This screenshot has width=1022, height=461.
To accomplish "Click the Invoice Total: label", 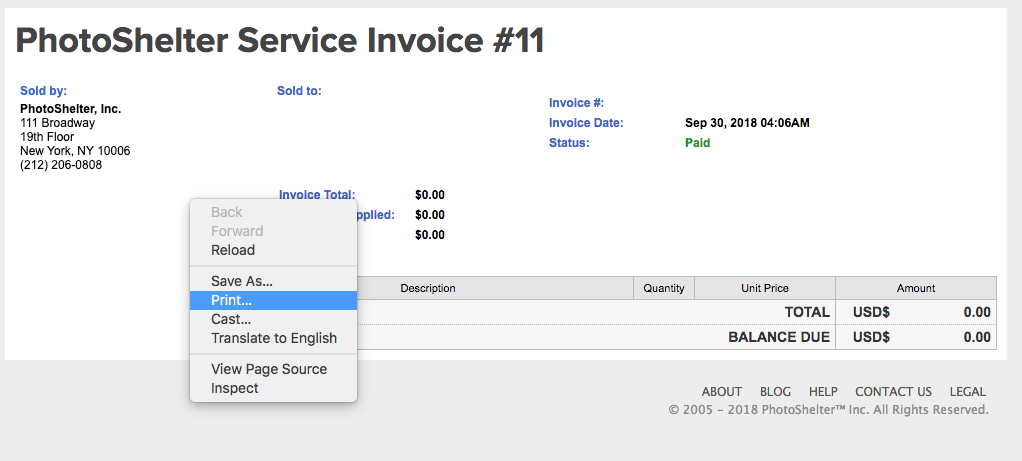I will click(317, 194).
